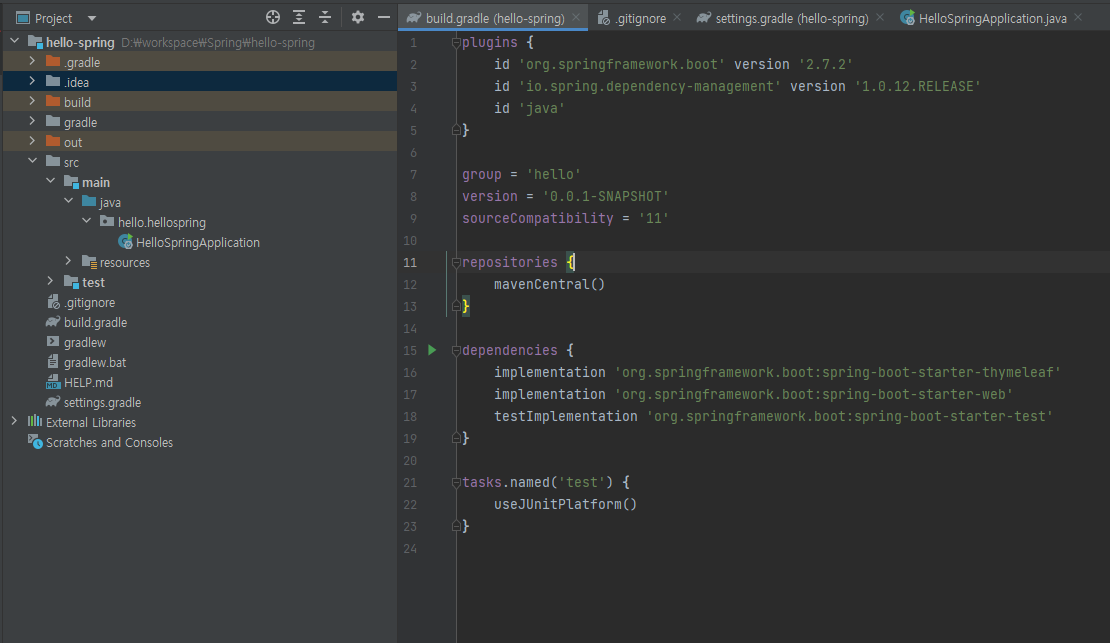Viewport: 1110px width, 643px height.
Task: Expand External Libraries node
Action: 14,421
